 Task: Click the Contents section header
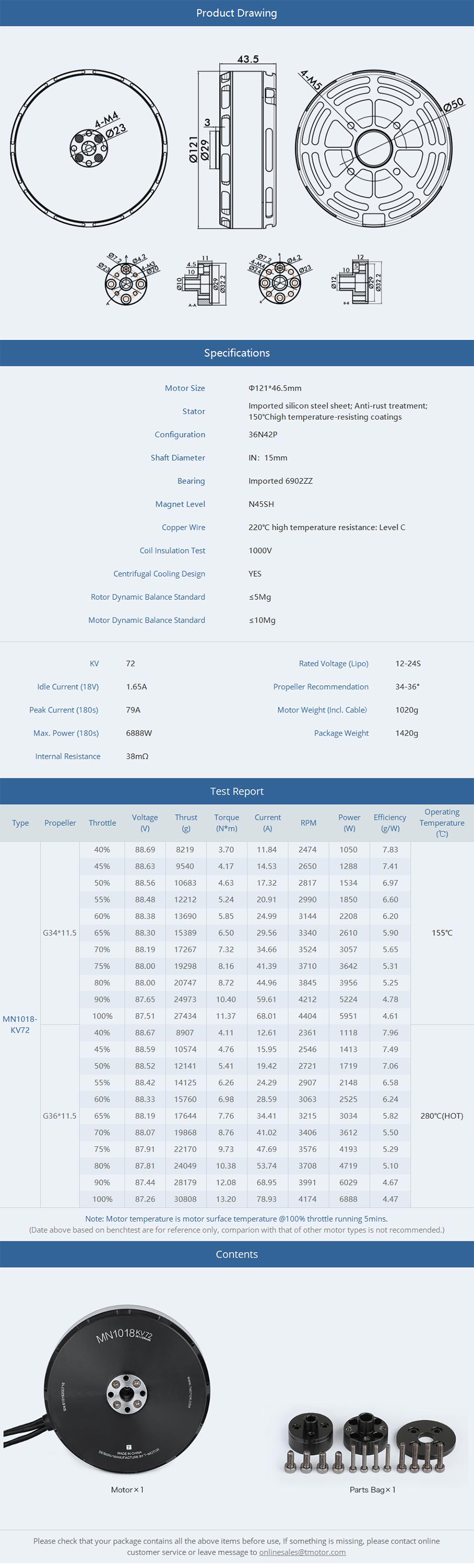[236, 1254]
